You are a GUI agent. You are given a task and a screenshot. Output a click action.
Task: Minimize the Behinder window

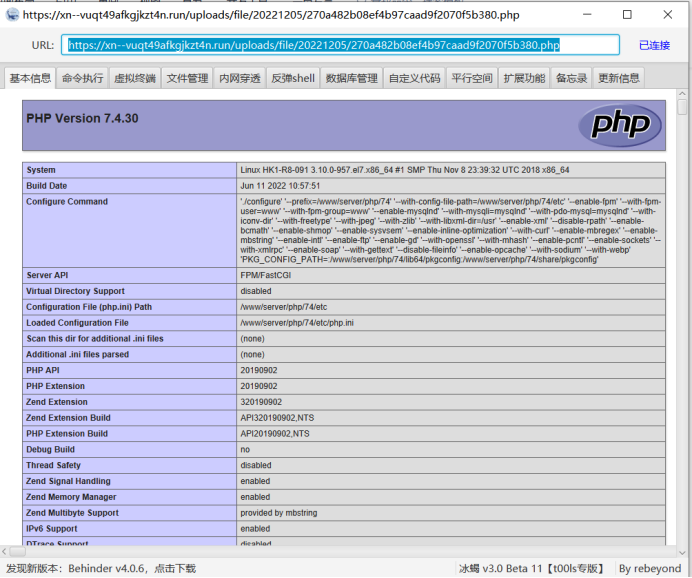click(587, 15)
